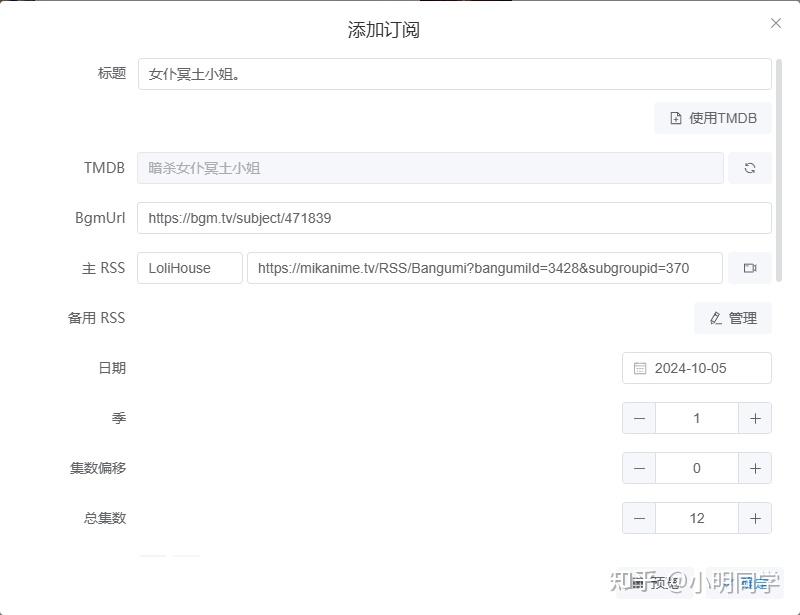
Task: Open the 2024-10-05 date picker
Action: 696,368
